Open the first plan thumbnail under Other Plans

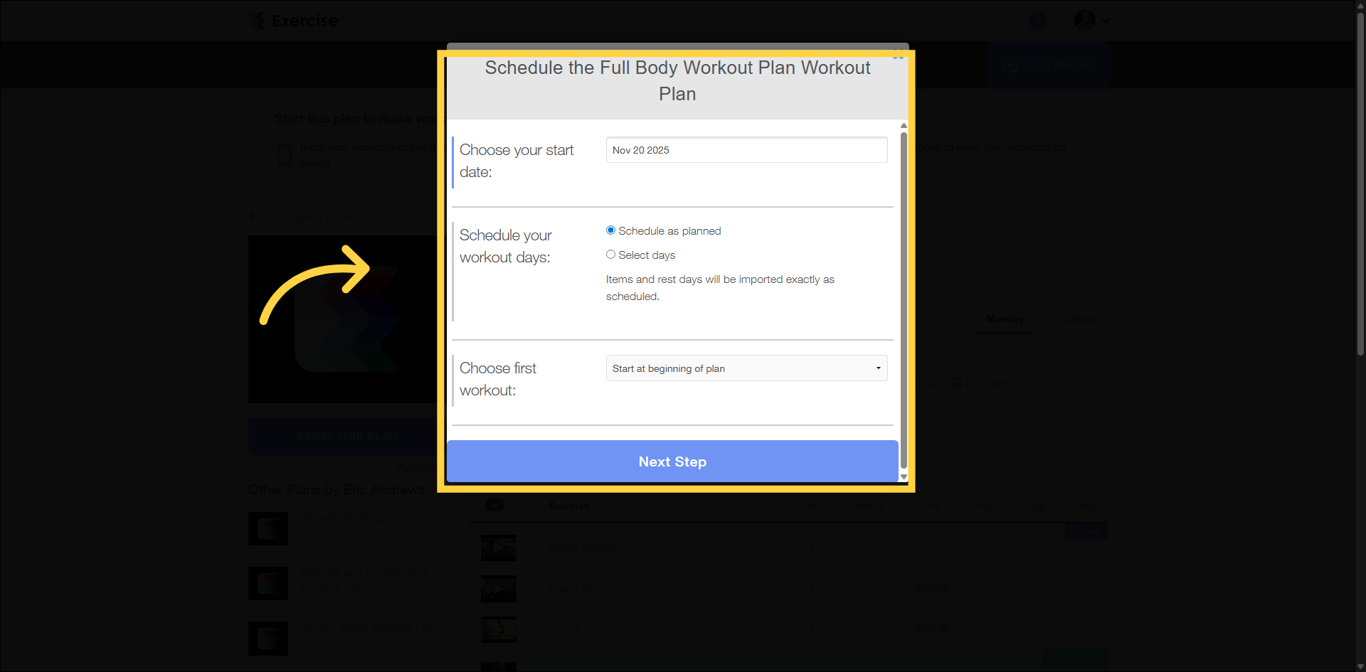pos(268,528)
